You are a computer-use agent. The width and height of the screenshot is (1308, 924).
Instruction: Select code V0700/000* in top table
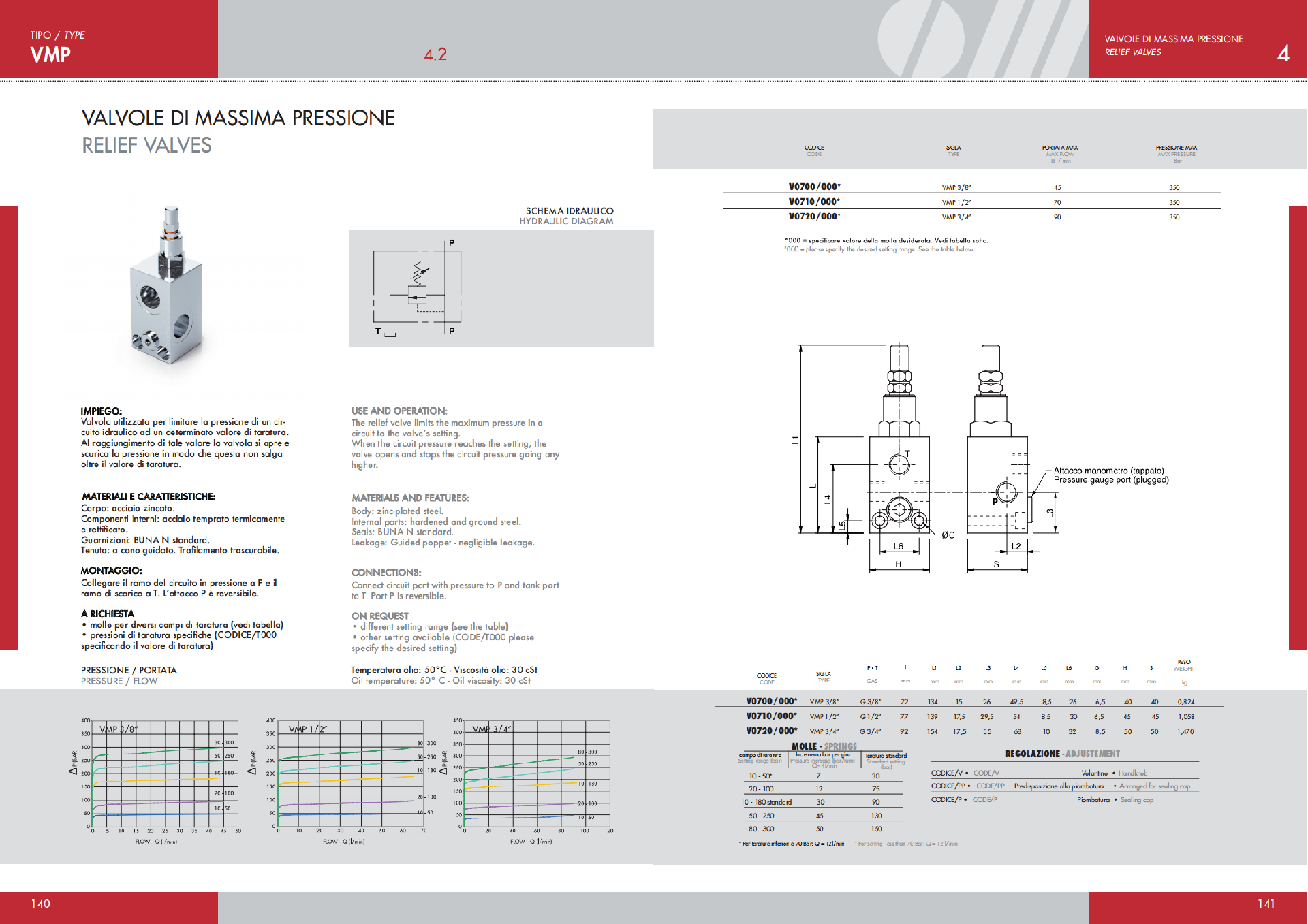tap(814, 187)
